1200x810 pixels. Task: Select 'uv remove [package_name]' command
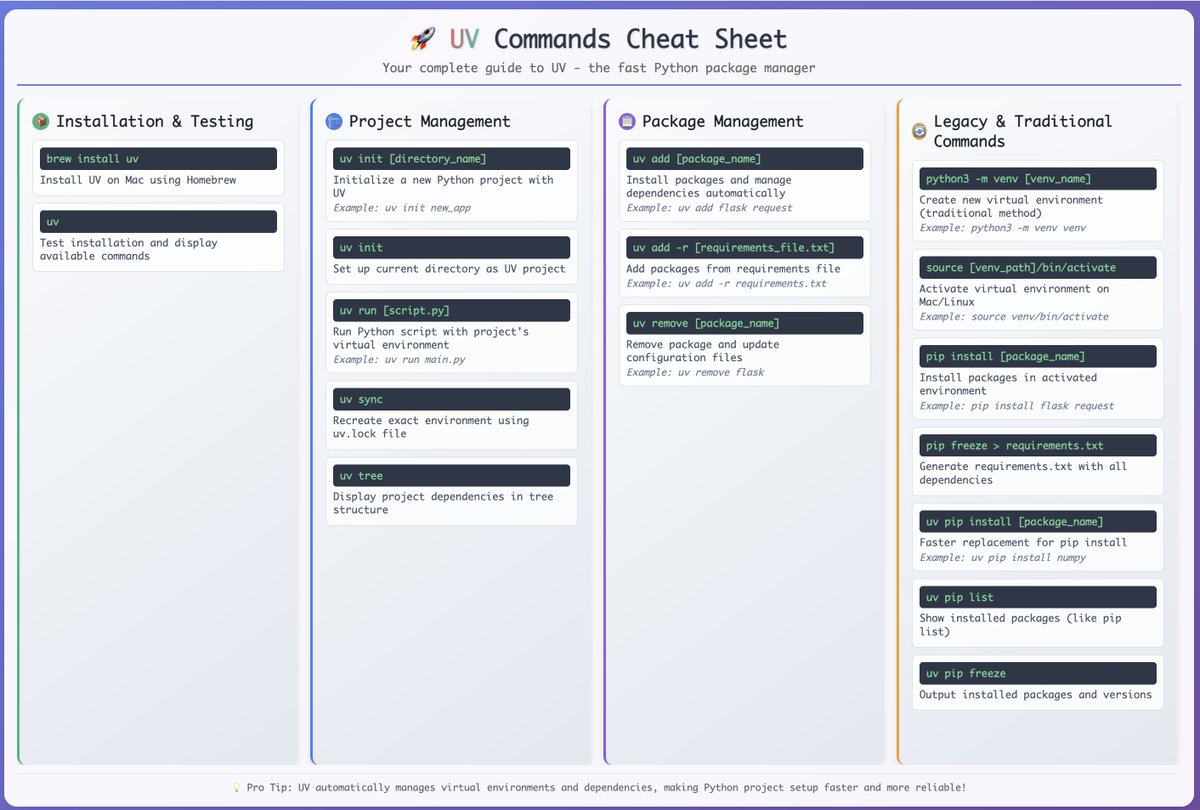pos(744,323)
